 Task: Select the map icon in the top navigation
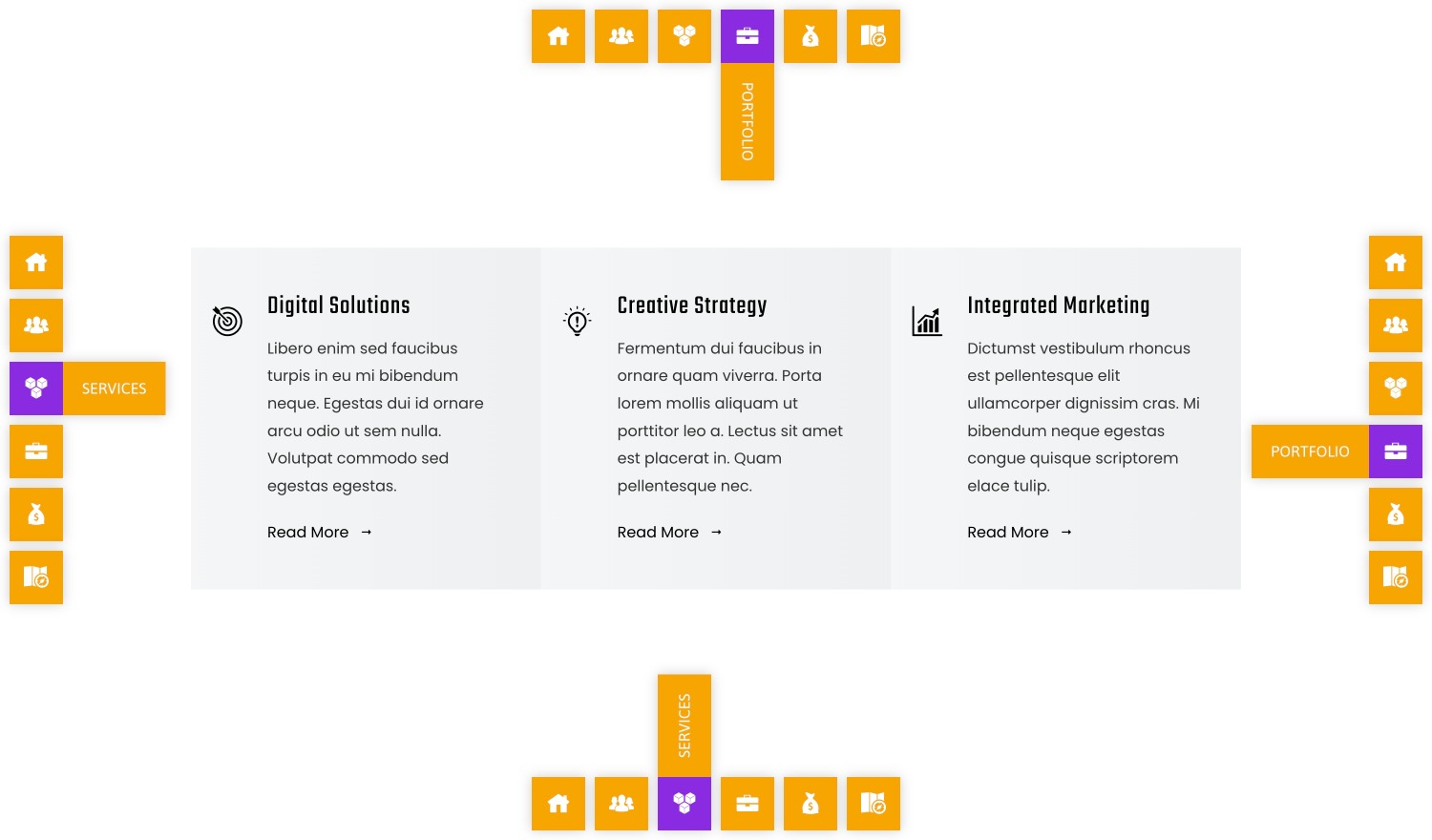click(x=873, y=35)
